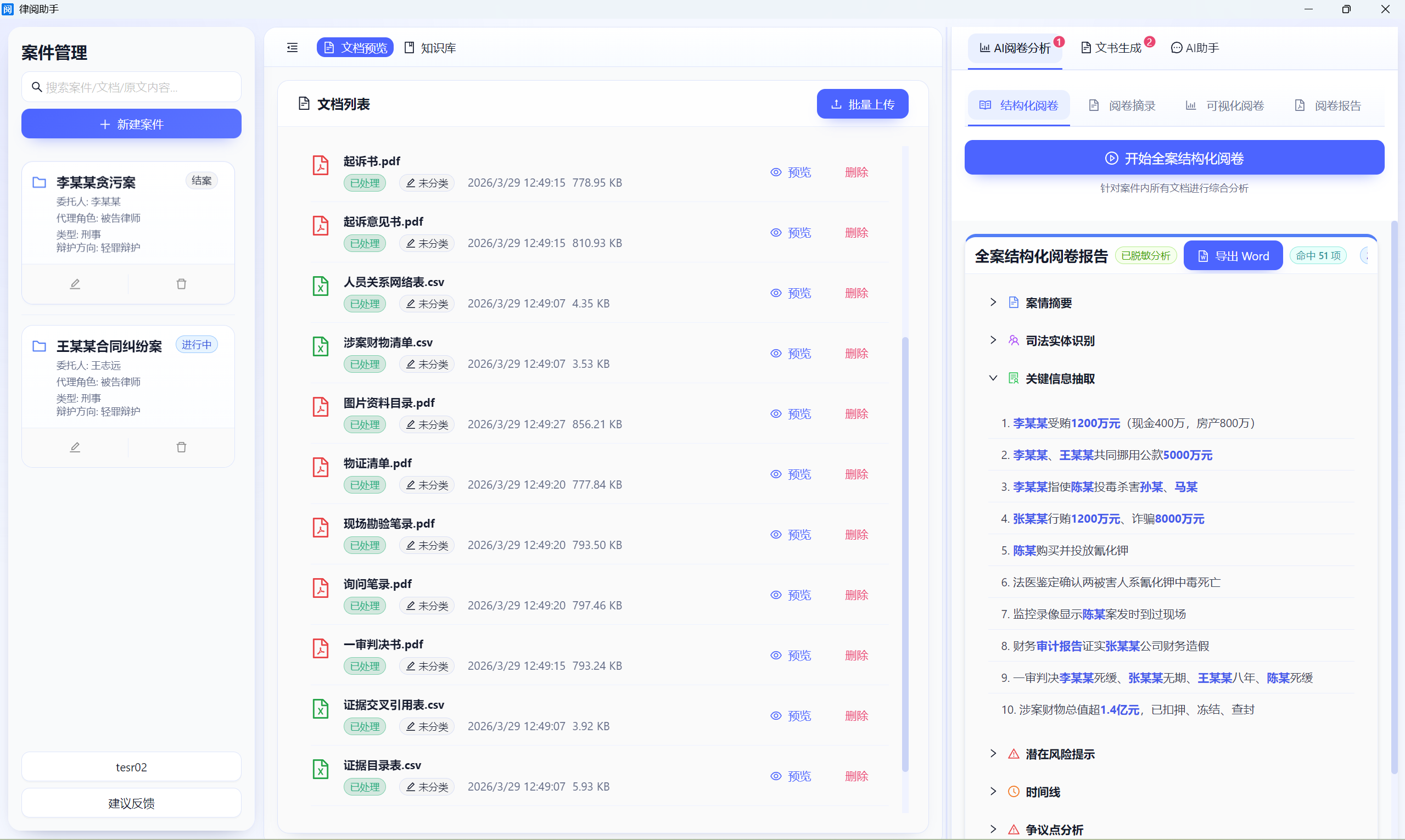Expand the 争议点分析 section
Viewport: 1405px width, 840px height.
tap(993, 829)
